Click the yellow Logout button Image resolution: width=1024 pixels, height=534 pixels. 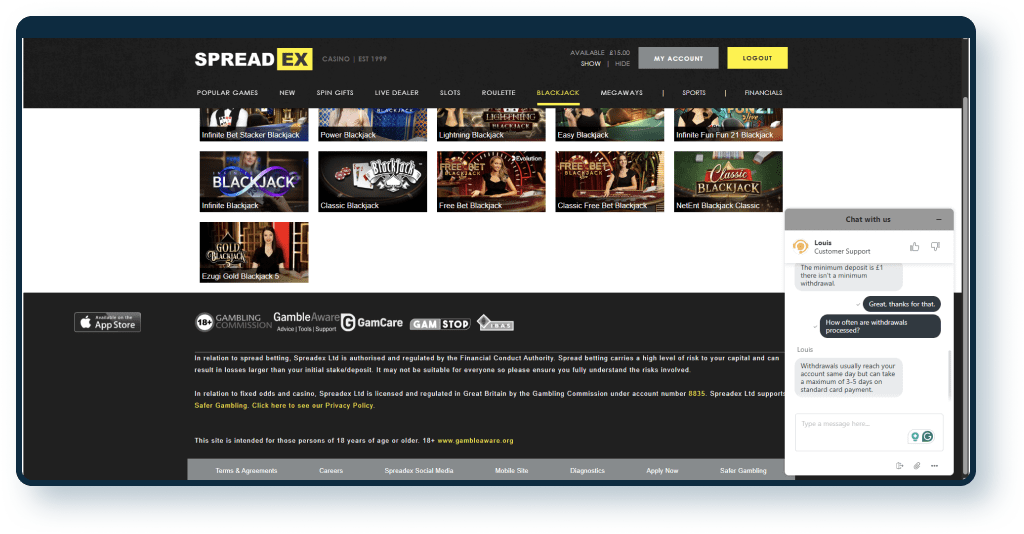[x=758, y=58]
